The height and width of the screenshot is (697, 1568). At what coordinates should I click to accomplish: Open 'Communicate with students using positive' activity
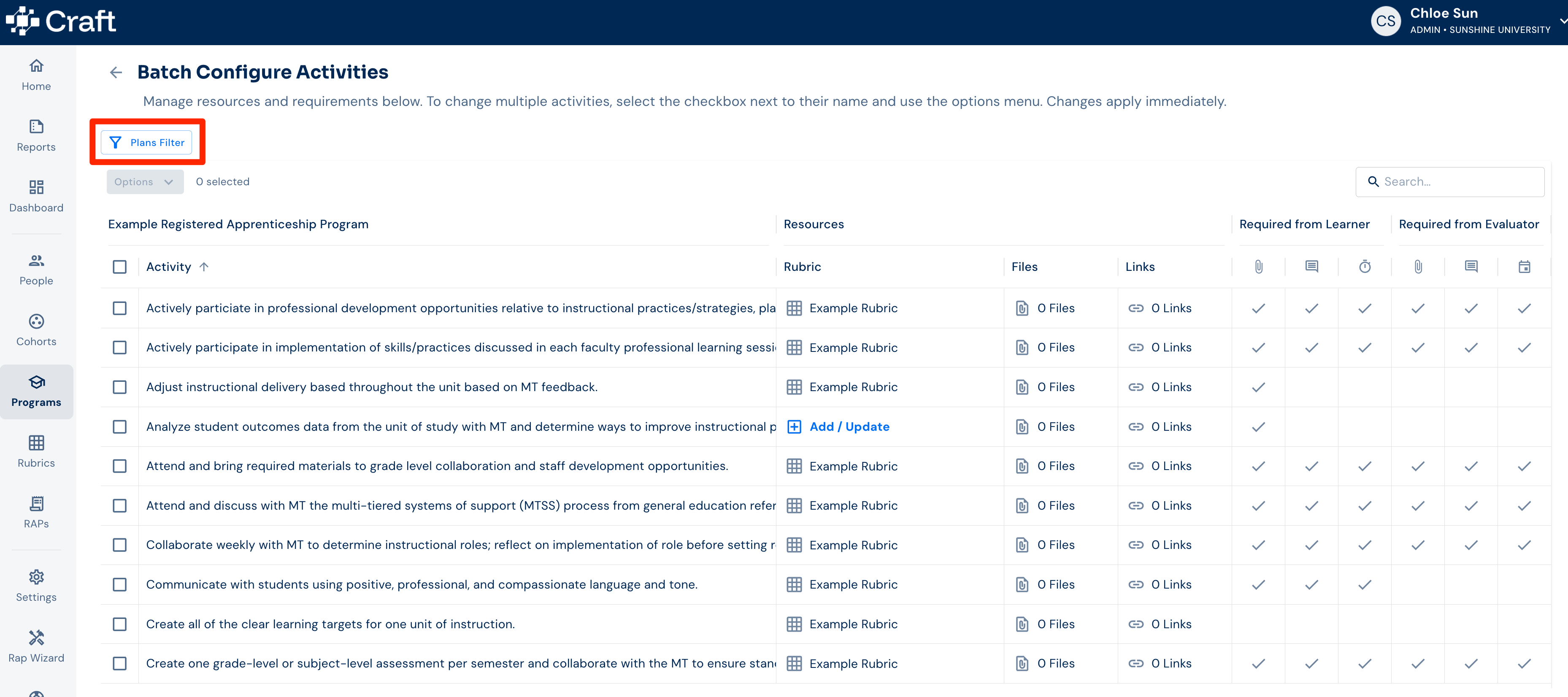click(421, 584)
